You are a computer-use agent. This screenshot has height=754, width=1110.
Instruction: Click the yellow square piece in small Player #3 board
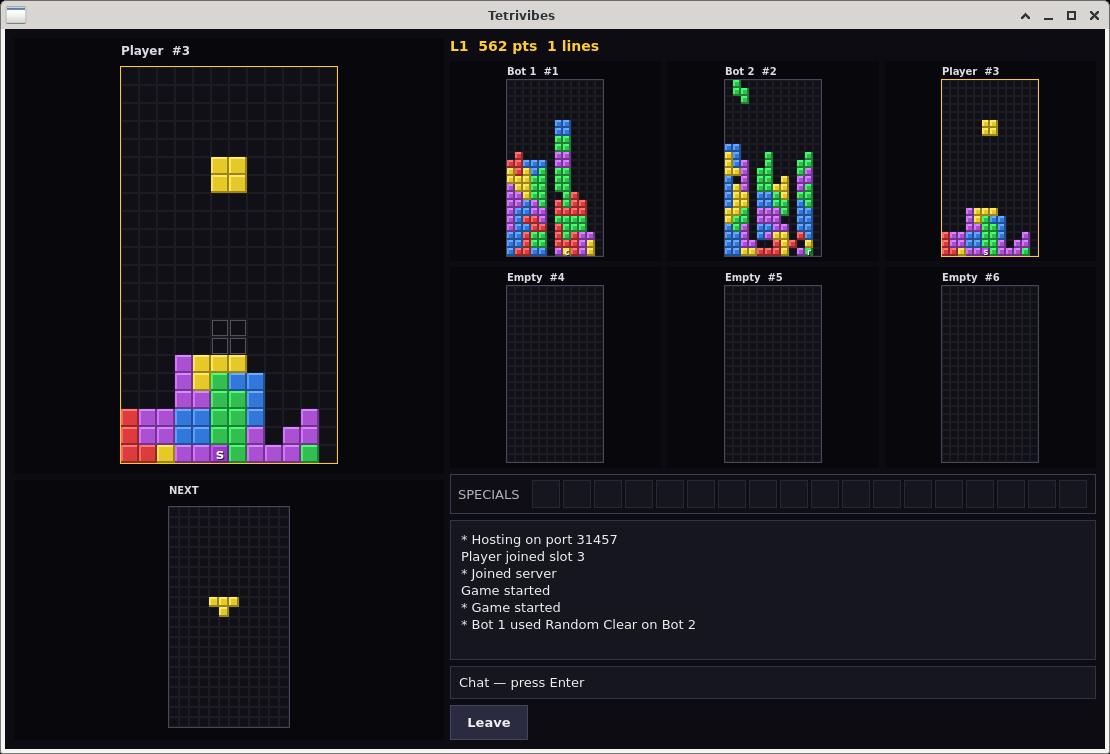[990, 127]
